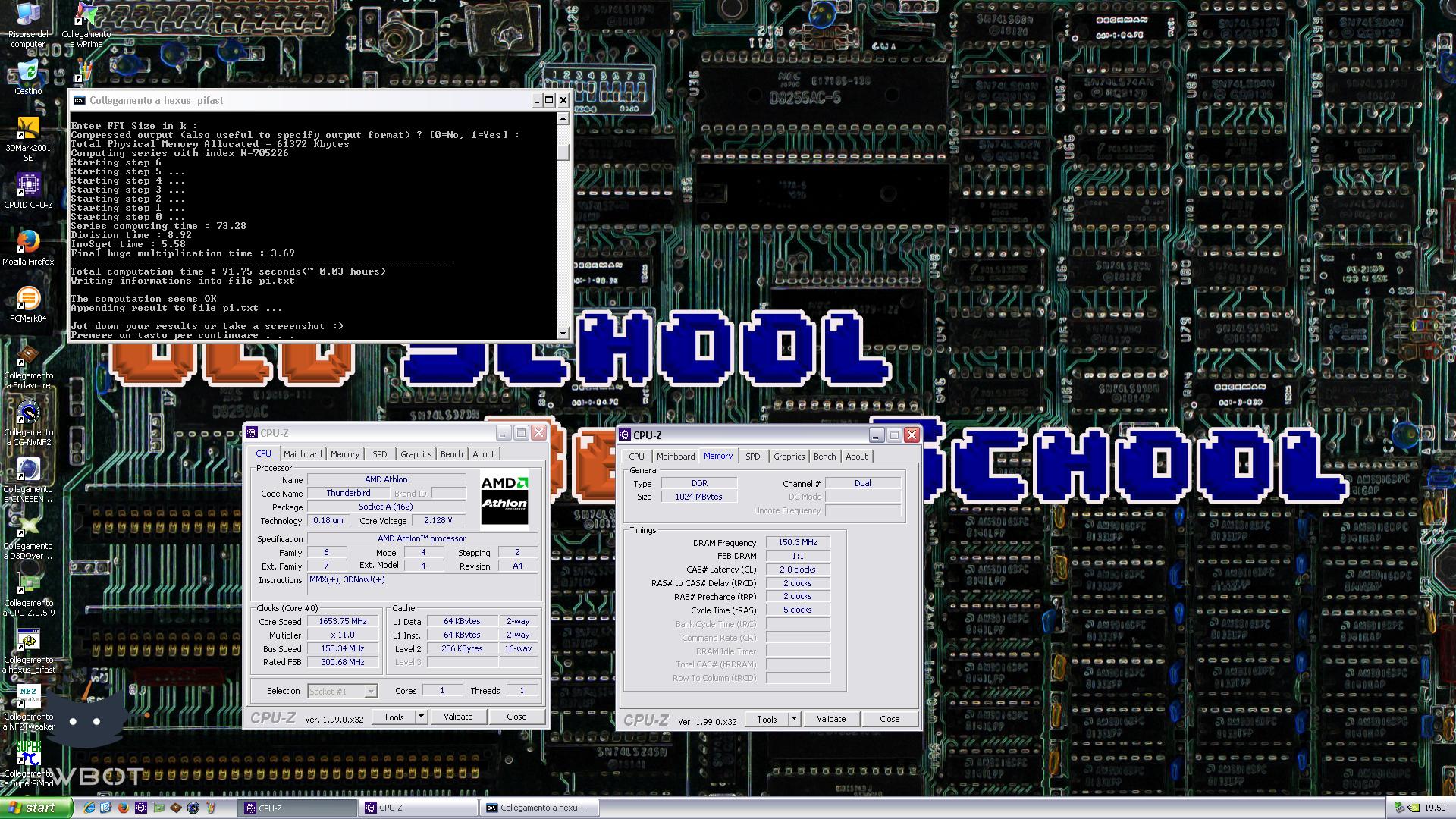The image size is (1456, 819).
Task: Launch the CG-NVNF2 clock generator shortcut
Action: [28, 423]
